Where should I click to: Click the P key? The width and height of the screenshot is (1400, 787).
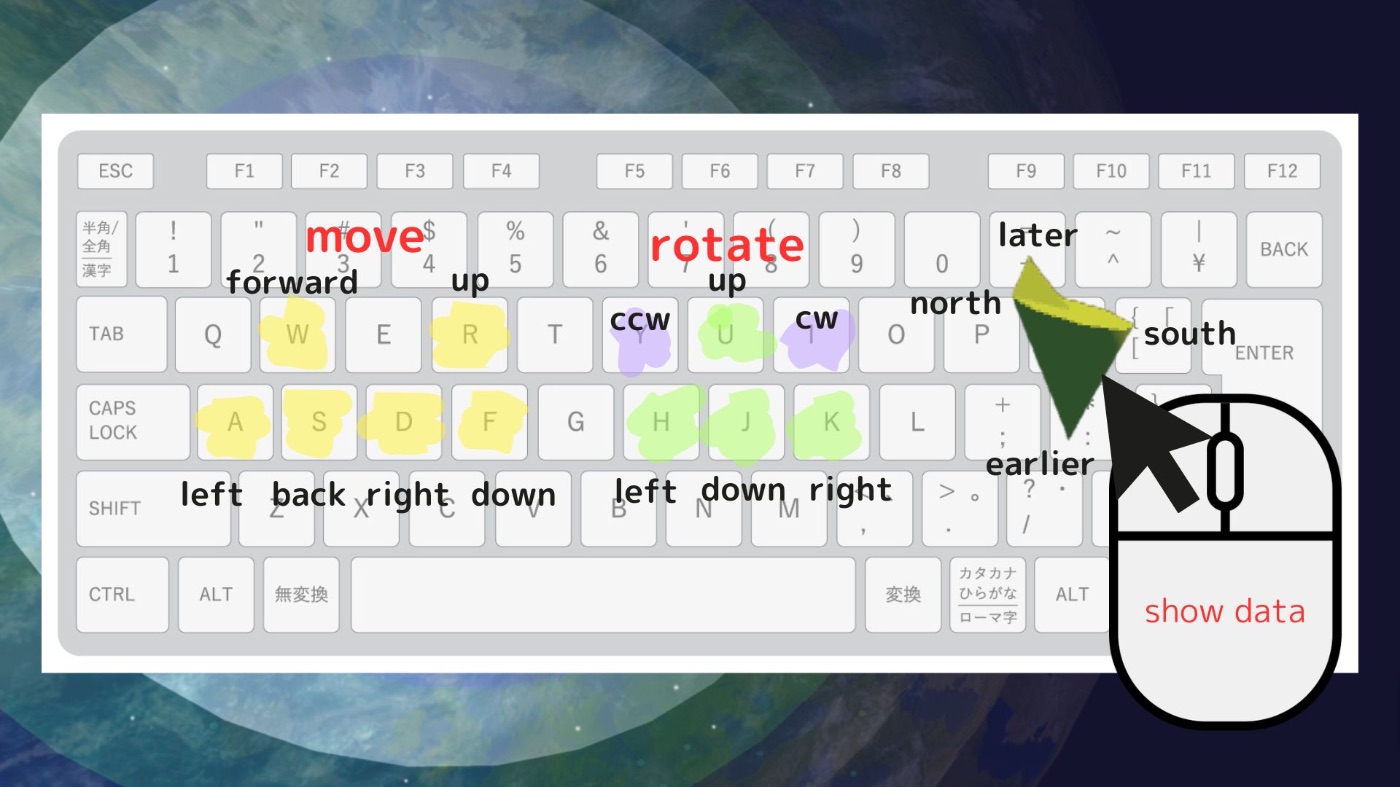coord(982,334)
